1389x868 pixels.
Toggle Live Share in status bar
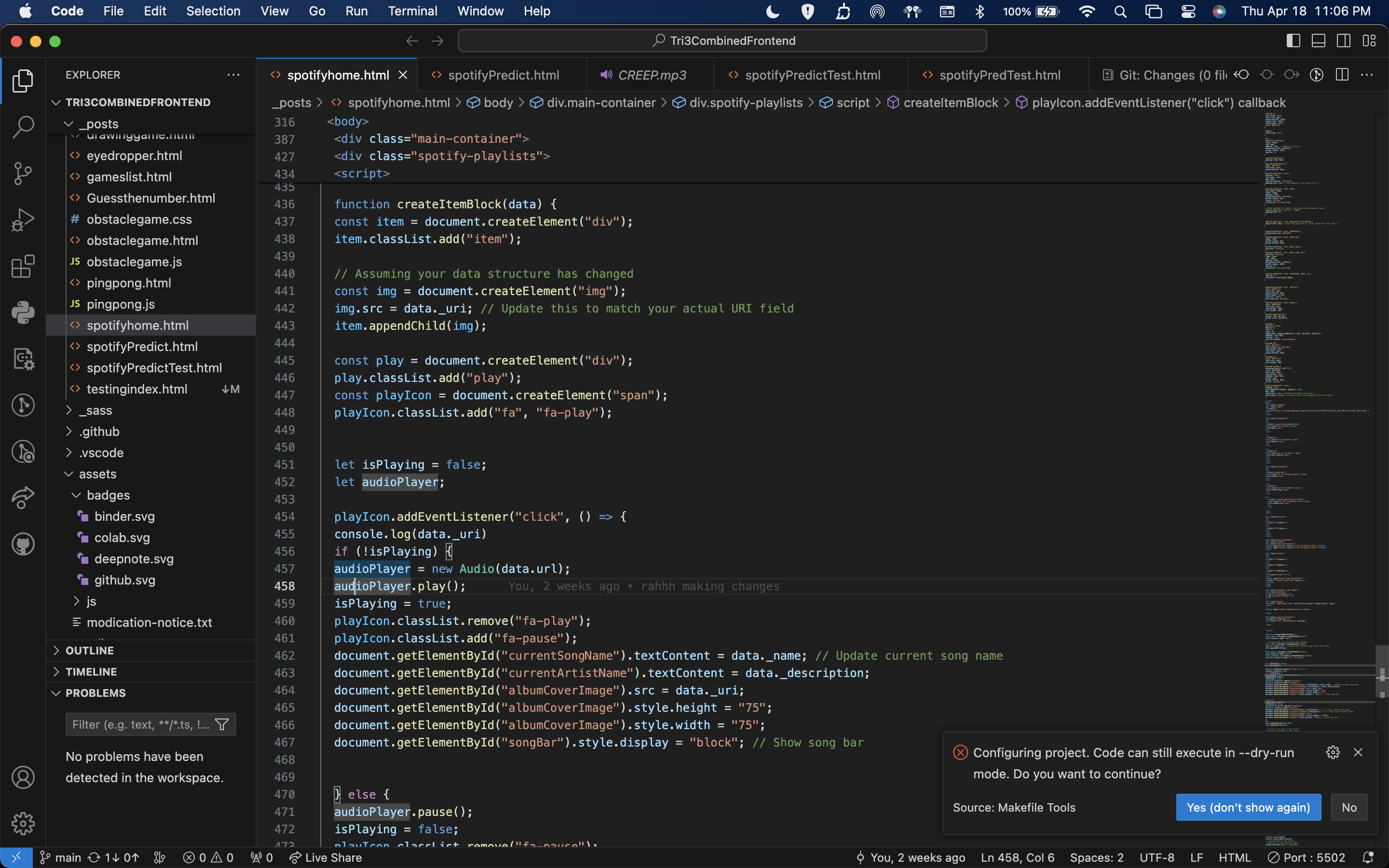tap(326, 858)
